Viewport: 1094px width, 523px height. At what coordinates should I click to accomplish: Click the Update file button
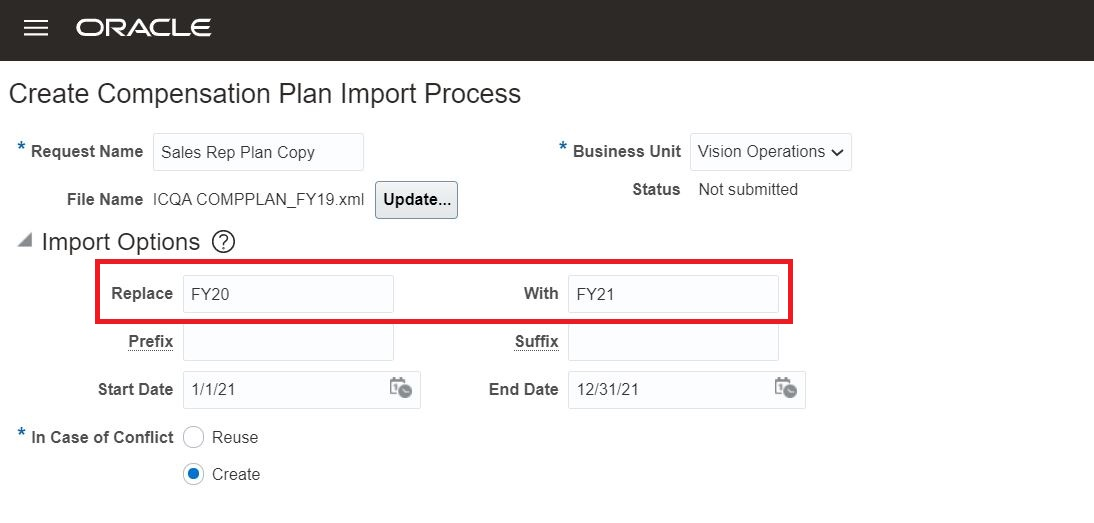pyautogui.click(x=416, y=199)
